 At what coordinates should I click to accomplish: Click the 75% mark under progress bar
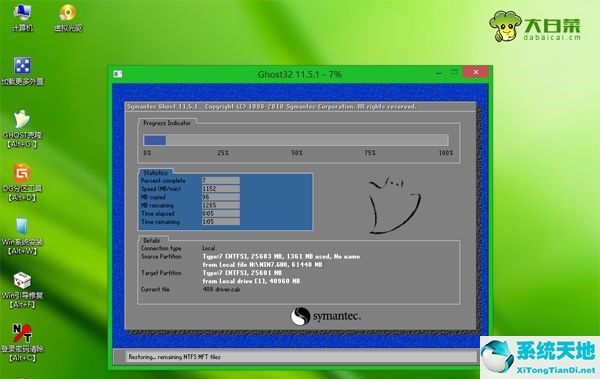[370, 153]
